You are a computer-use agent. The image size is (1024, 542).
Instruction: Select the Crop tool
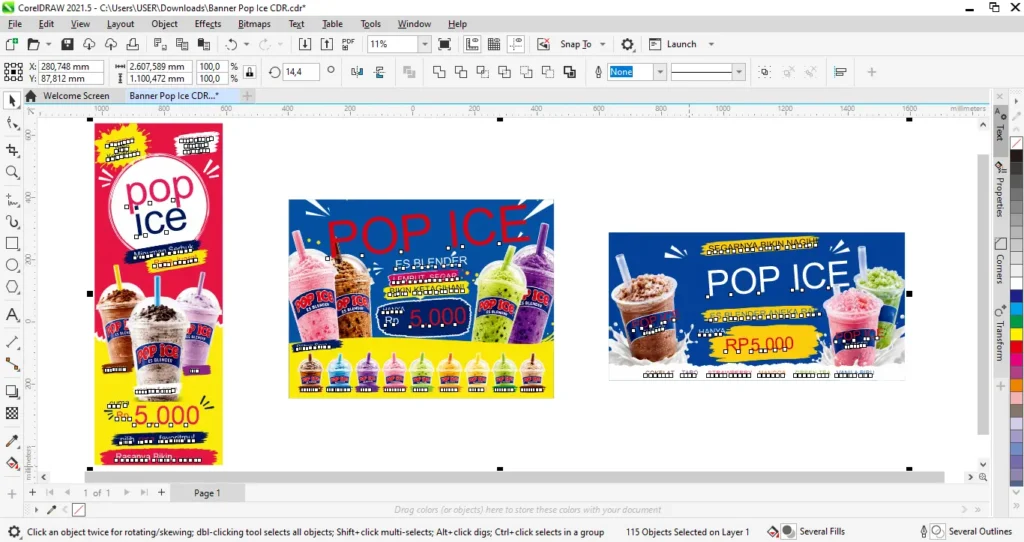tap(12, 150)
